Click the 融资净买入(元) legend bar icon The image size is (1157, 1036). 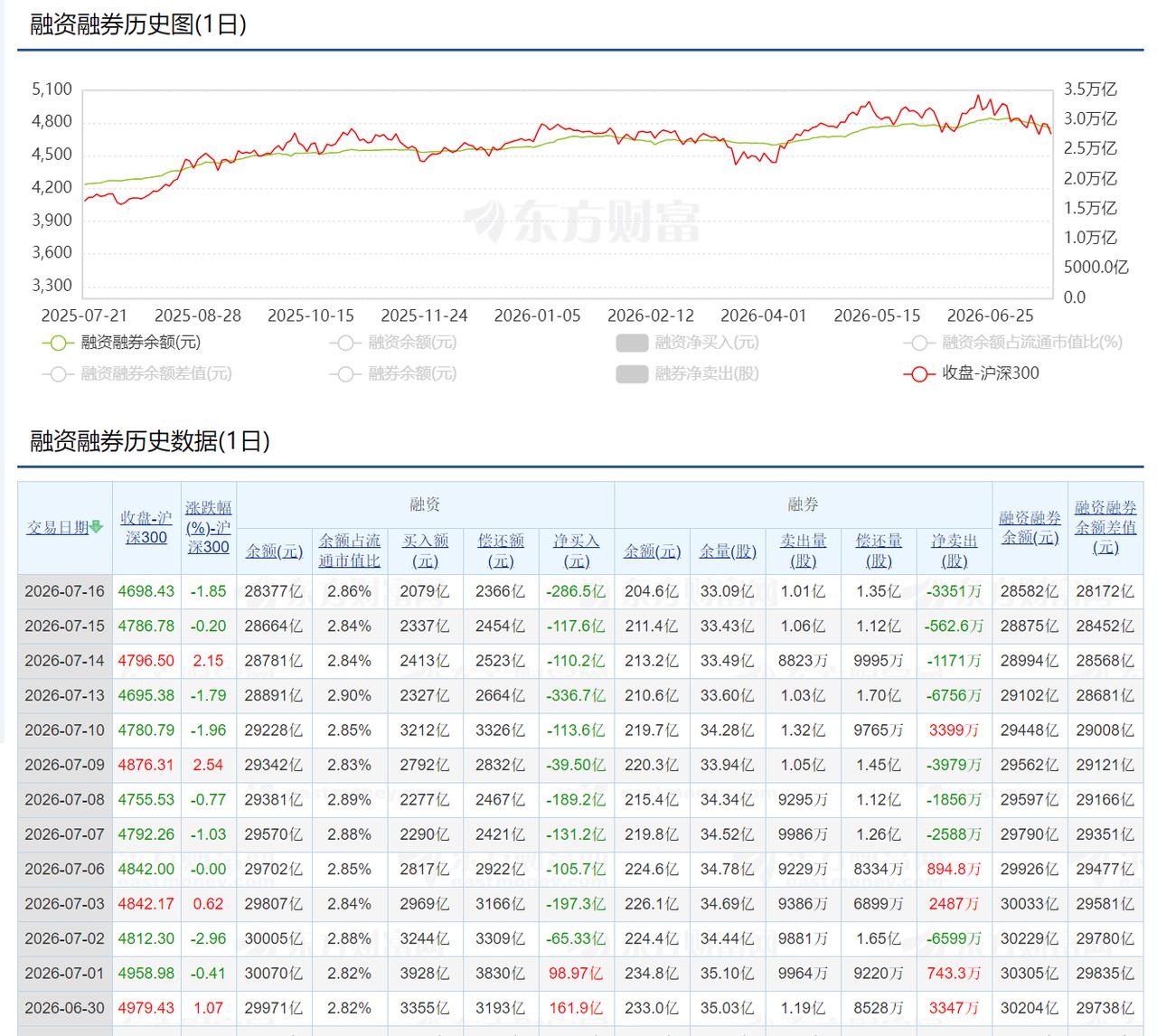pyautogui.click(x=632, y=343)
